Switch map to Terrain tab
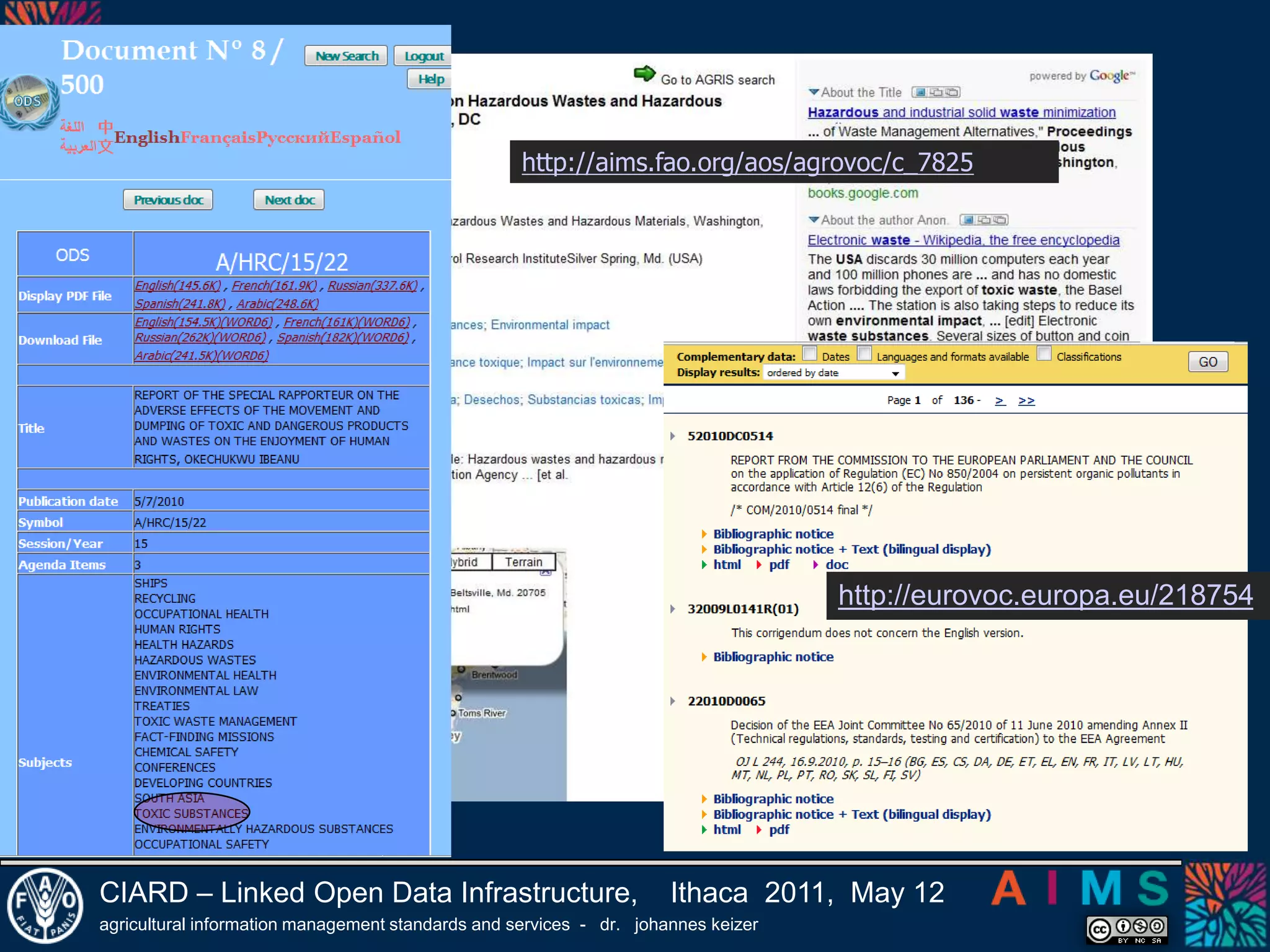This screenshot has height=952, width=1270. 523,562
